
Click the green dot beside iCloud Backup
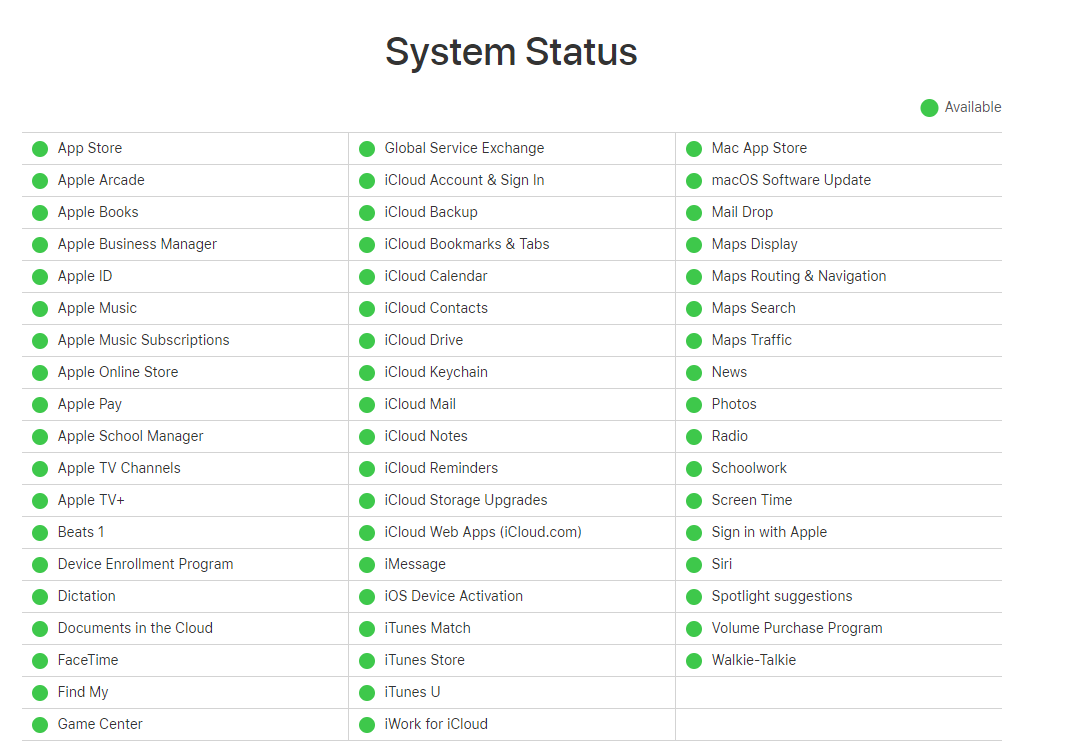point(367,213)
